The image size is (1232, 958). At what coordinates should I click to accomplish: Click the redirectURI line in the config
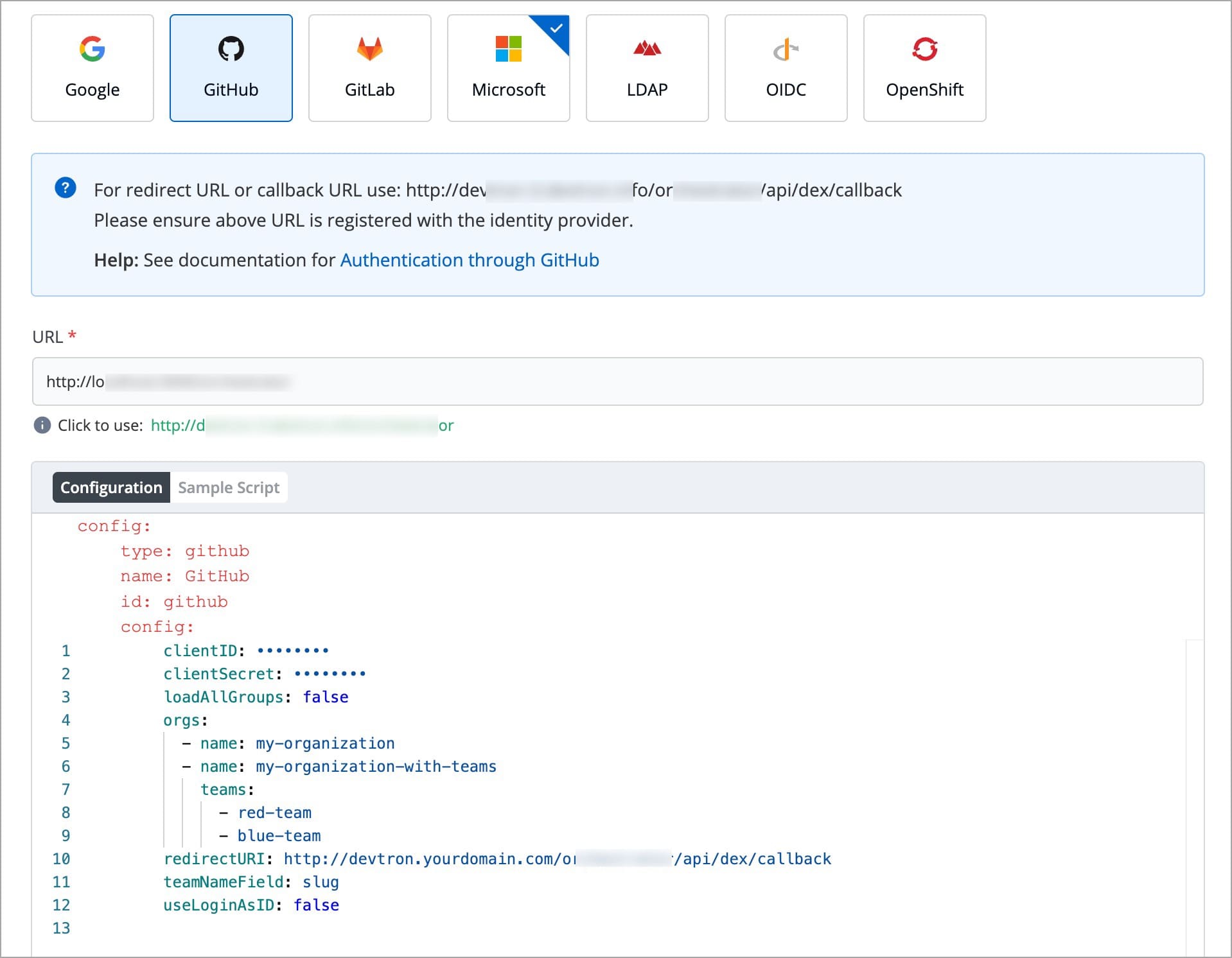450,858
